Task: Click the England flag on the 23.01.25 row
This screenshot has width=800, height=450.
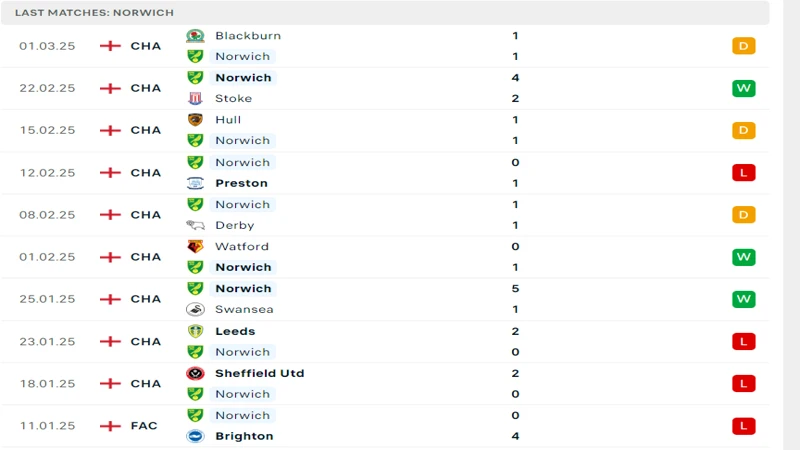Action: click(110, 341)
